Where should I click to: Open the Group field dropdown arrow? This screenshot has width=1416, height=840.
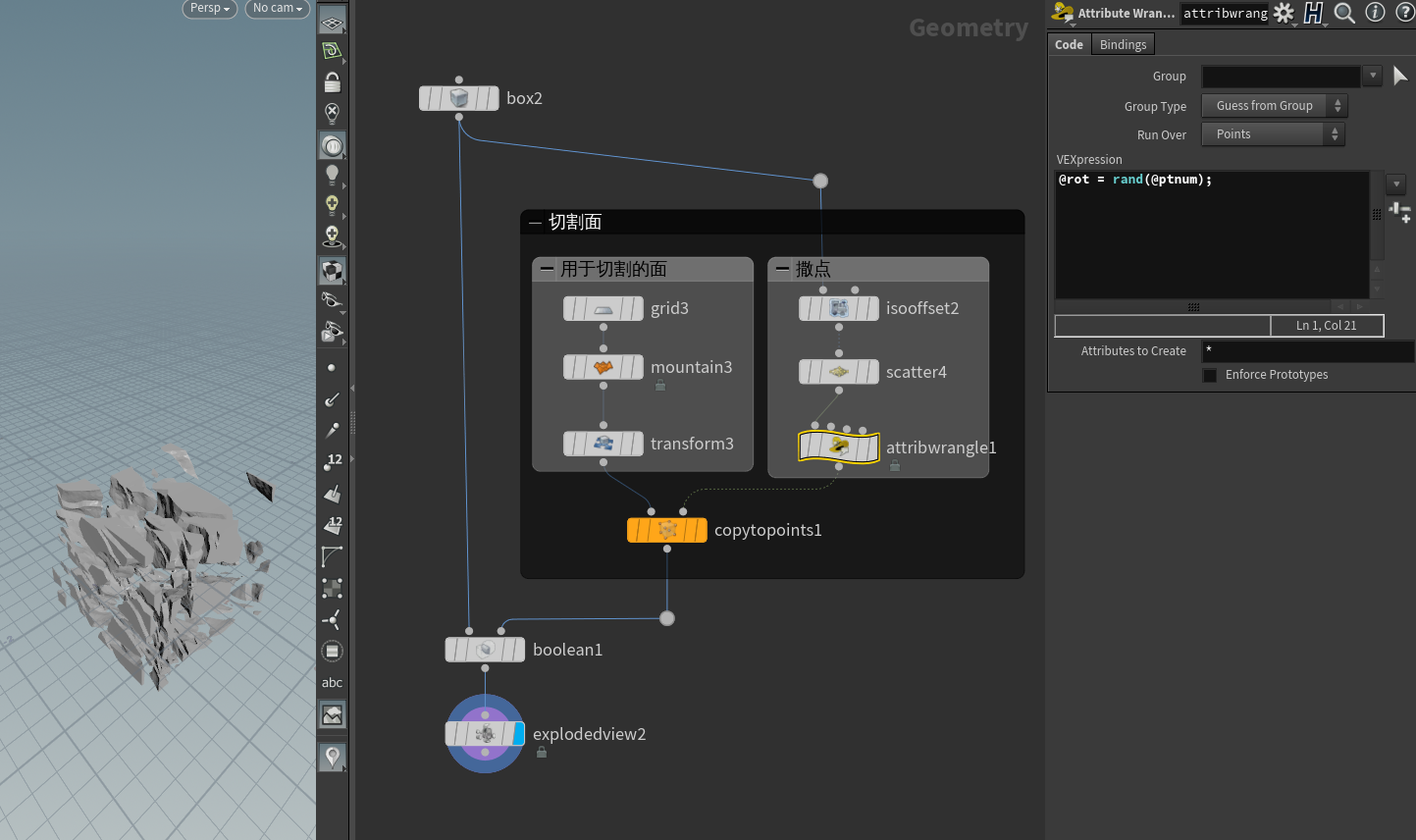(x=1373, y=76)
